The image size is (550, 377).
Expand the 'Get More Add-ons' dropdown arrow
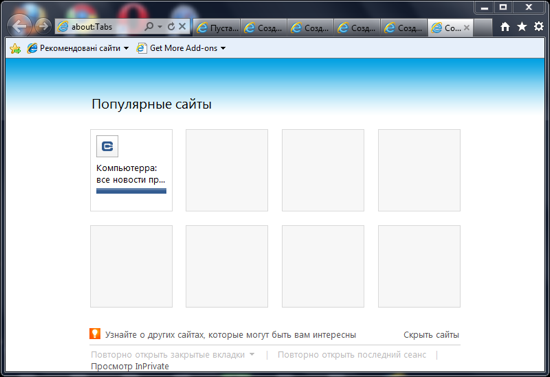(223, 48)
